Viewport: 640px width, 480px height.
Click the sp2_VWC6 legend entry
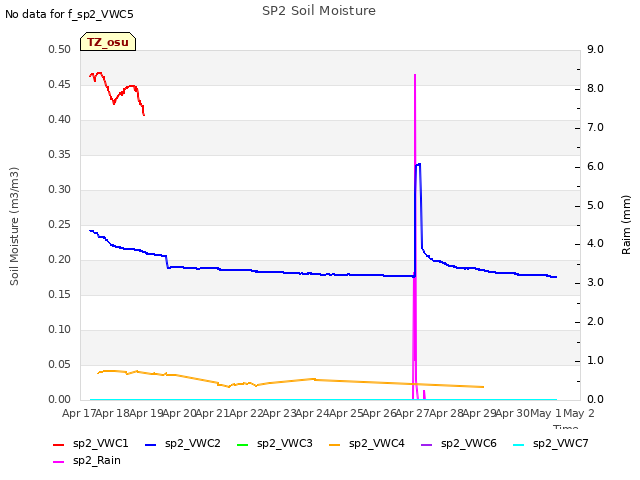click(x=459, y=443)
